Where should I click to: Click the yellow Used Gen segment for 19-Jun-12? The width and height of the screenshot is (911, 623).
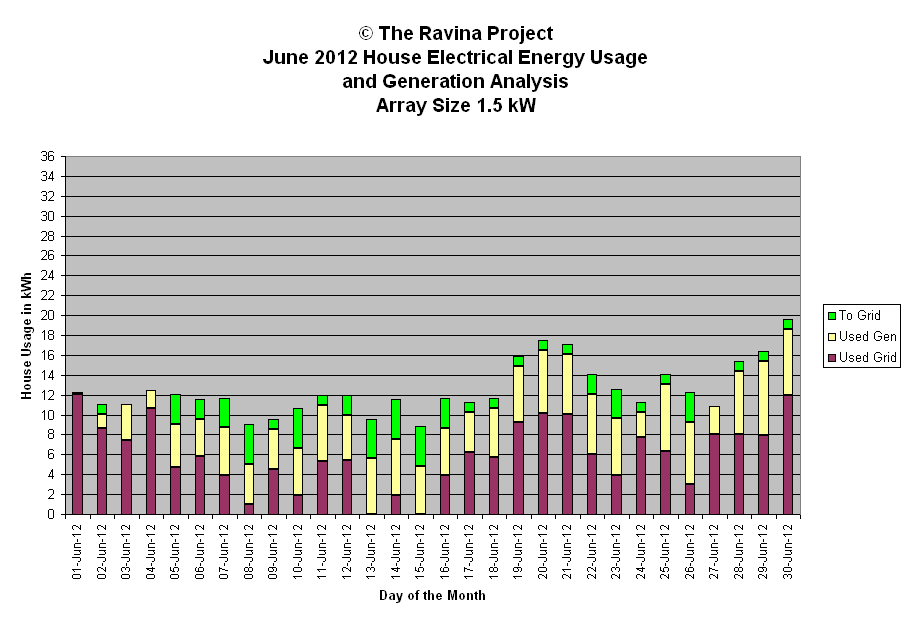click(x=518, y=394)
